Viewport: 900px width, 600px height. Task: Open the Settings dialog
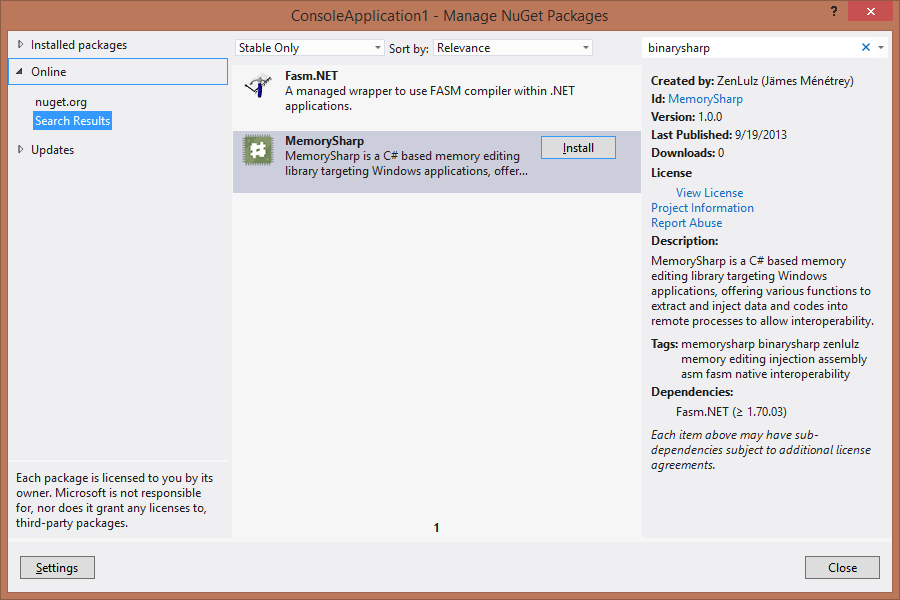tap(57, 567)
